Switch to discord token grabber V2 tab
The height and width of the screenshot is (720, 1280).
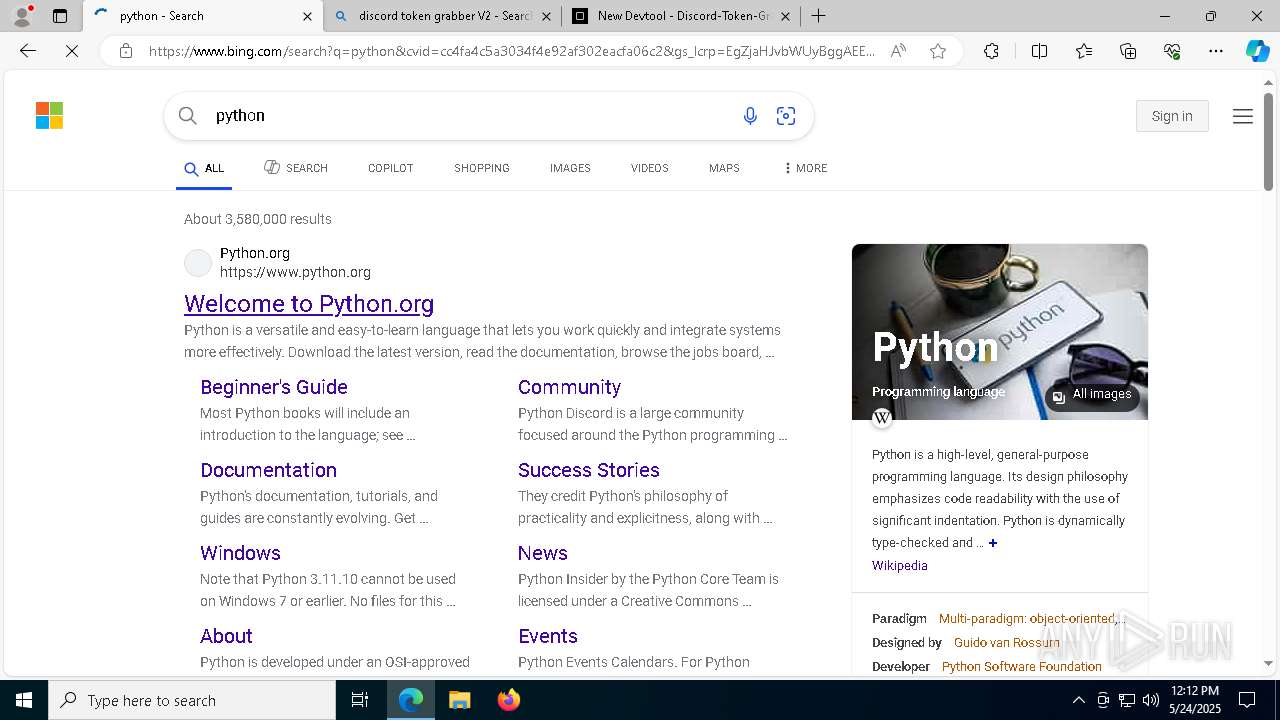[x=443, y=16]
